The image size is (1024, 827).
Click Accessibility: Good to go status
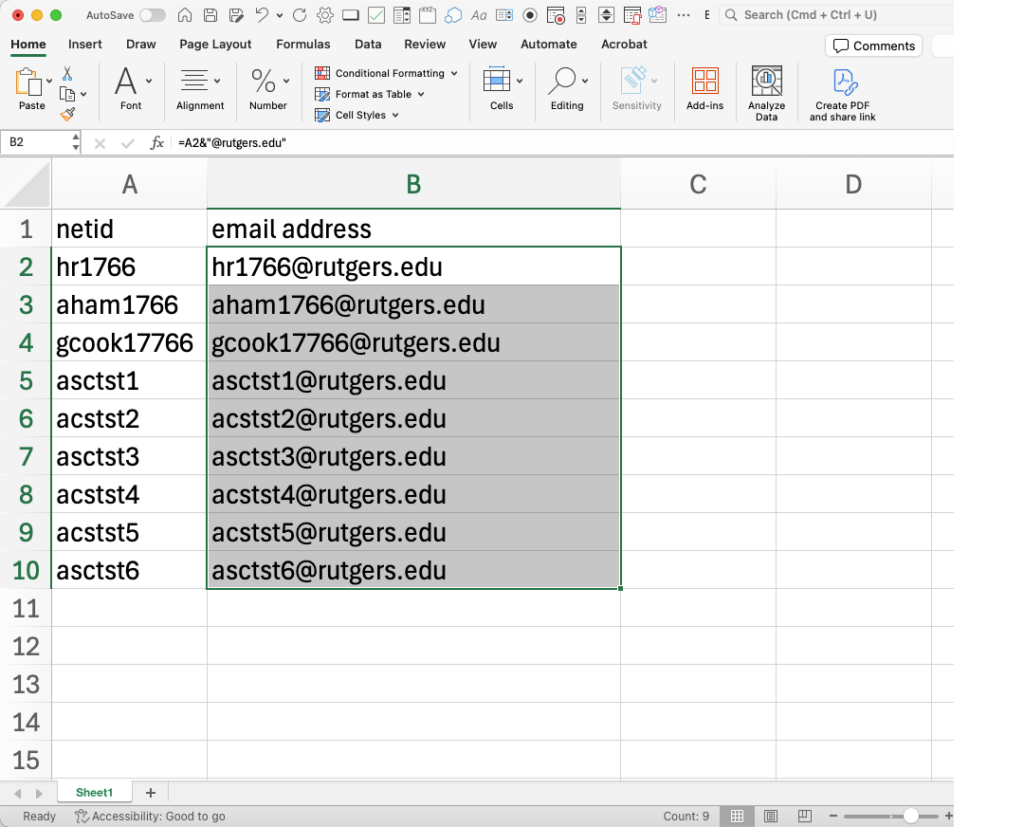(150, 816)
